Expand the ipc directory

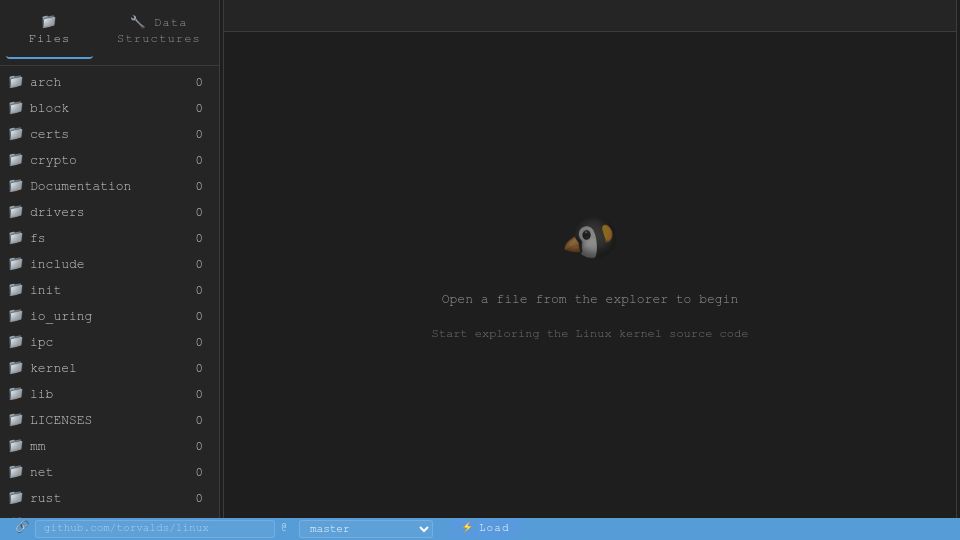110,342
